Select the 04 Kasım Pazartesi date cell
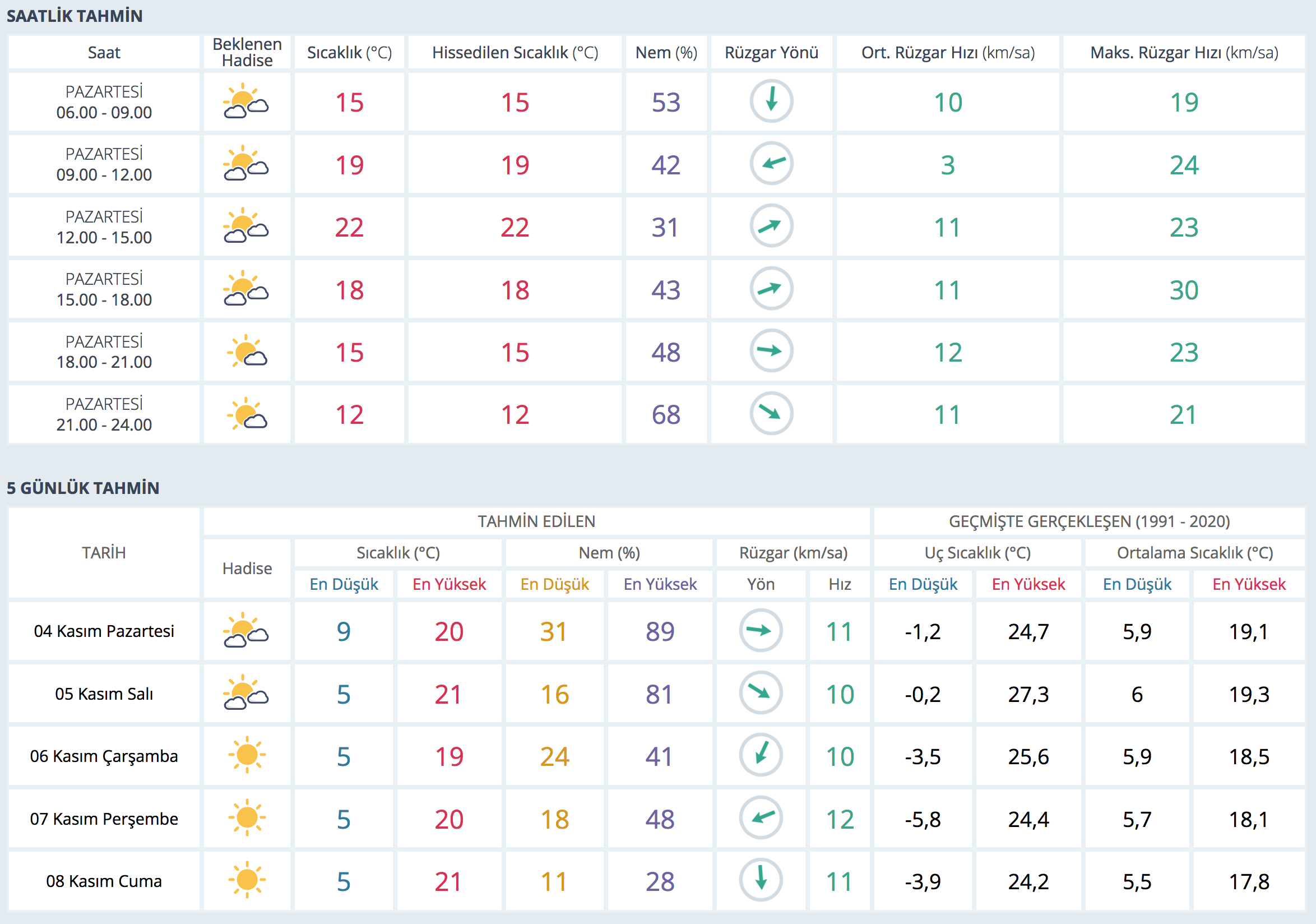This screenshot has width=1316, height=924. pos(104,631)
